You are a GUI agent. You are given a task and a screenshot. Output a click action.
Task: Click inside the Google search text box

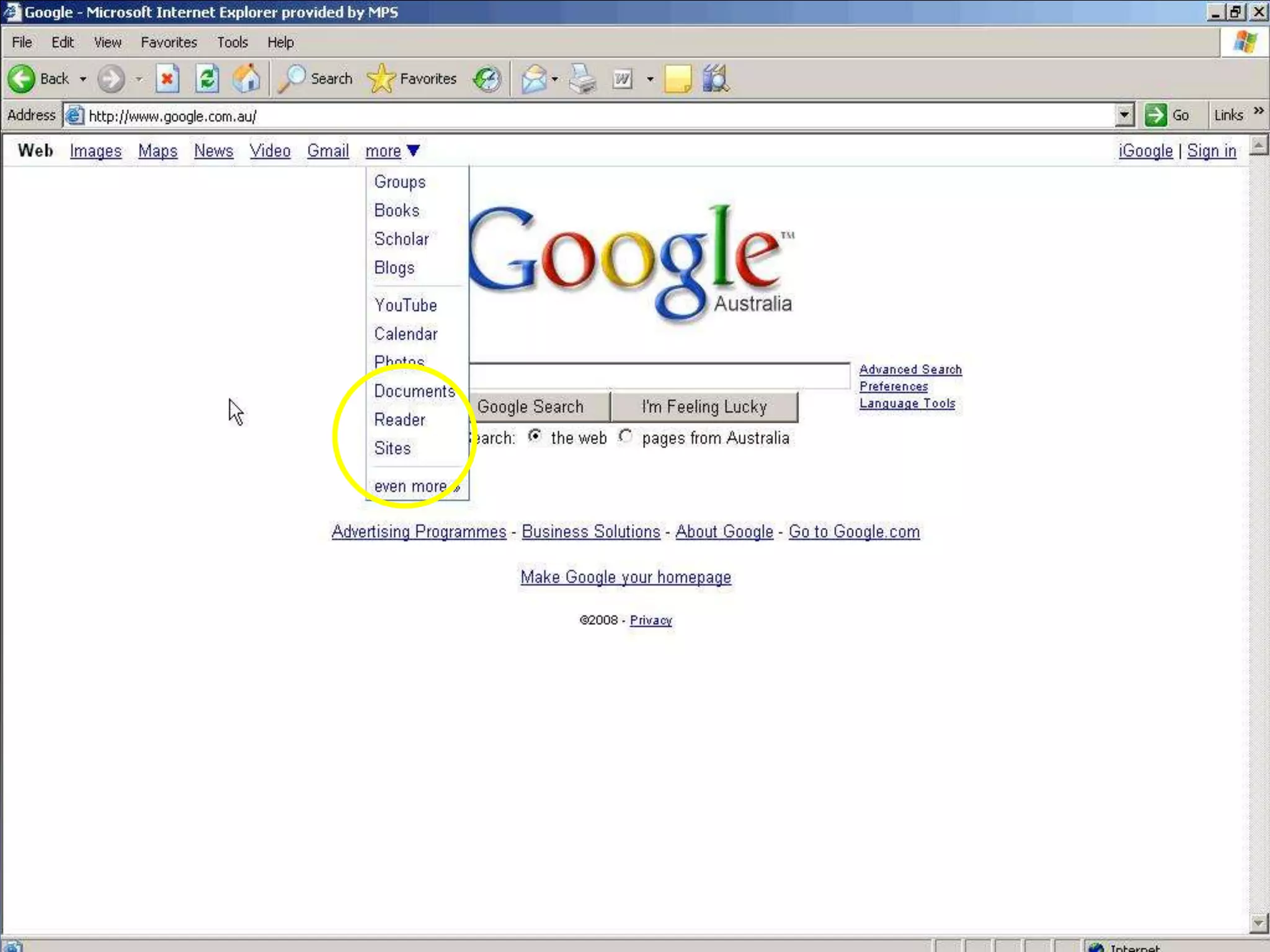659,376
